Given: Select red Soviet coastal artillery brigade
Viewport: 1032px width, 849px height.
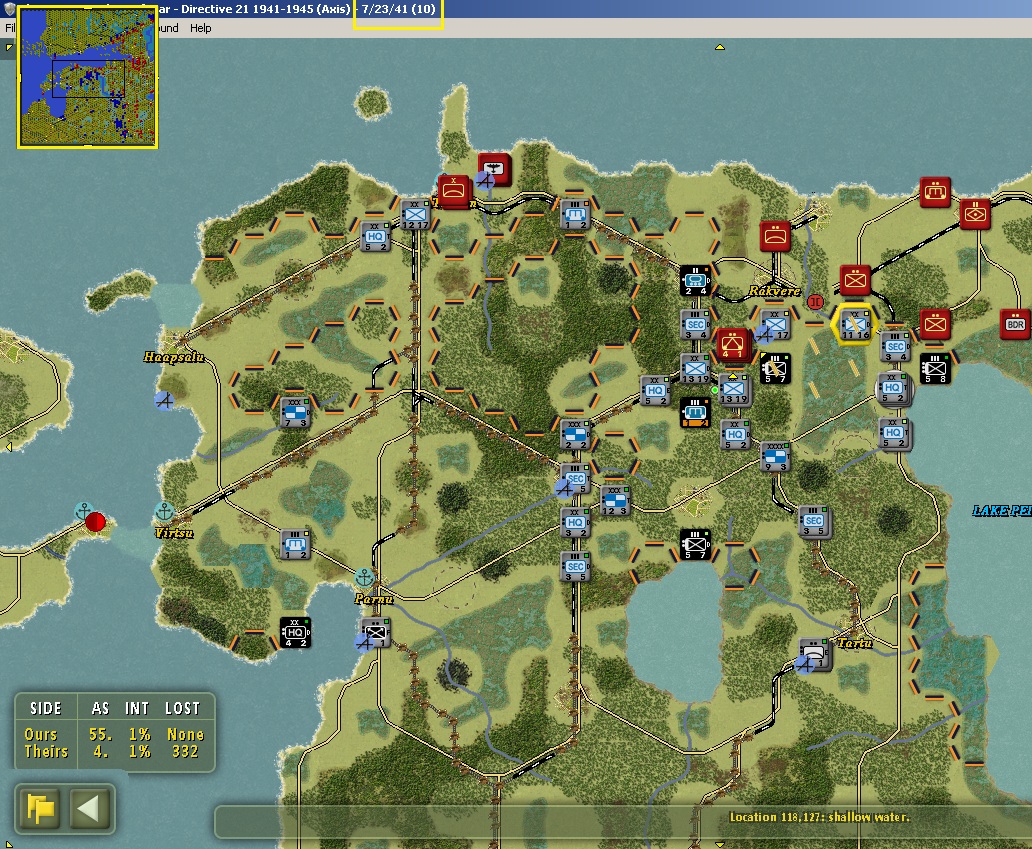Looking at the screenshot, I should click(x=453, y=190).
